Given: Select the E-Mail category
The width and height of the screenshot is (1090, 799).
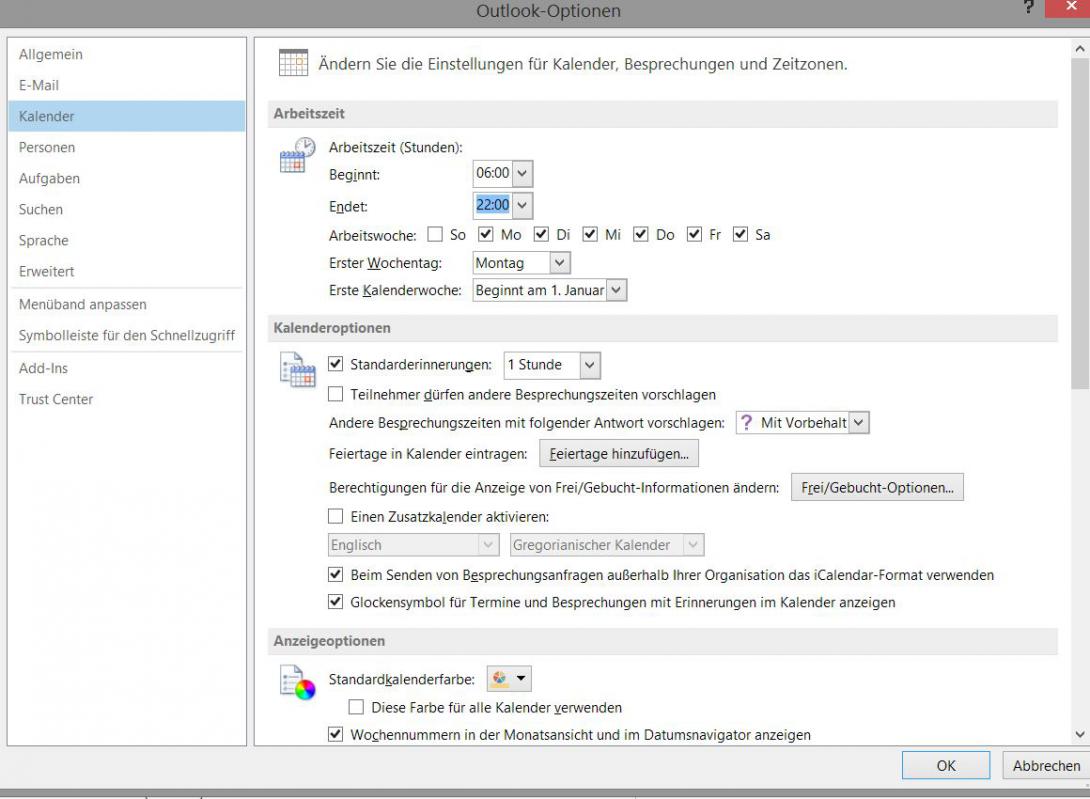Looking at the screenshot, I should click(x=127, y=85).
